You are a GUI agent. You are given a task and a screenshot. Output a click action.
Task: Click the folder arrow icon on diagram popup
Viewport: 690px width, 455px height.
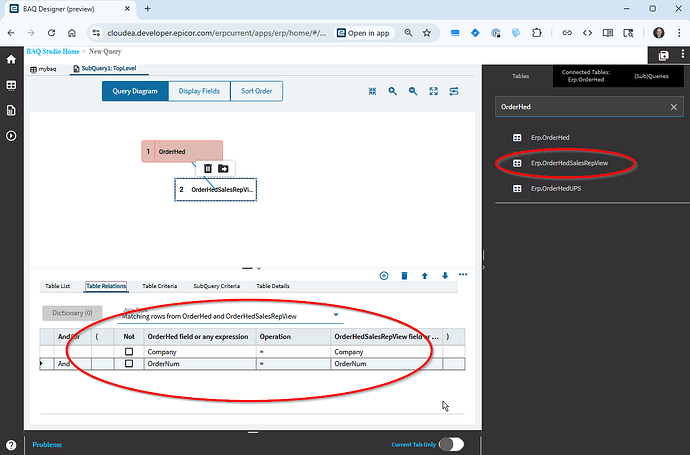tap(223, 169)
